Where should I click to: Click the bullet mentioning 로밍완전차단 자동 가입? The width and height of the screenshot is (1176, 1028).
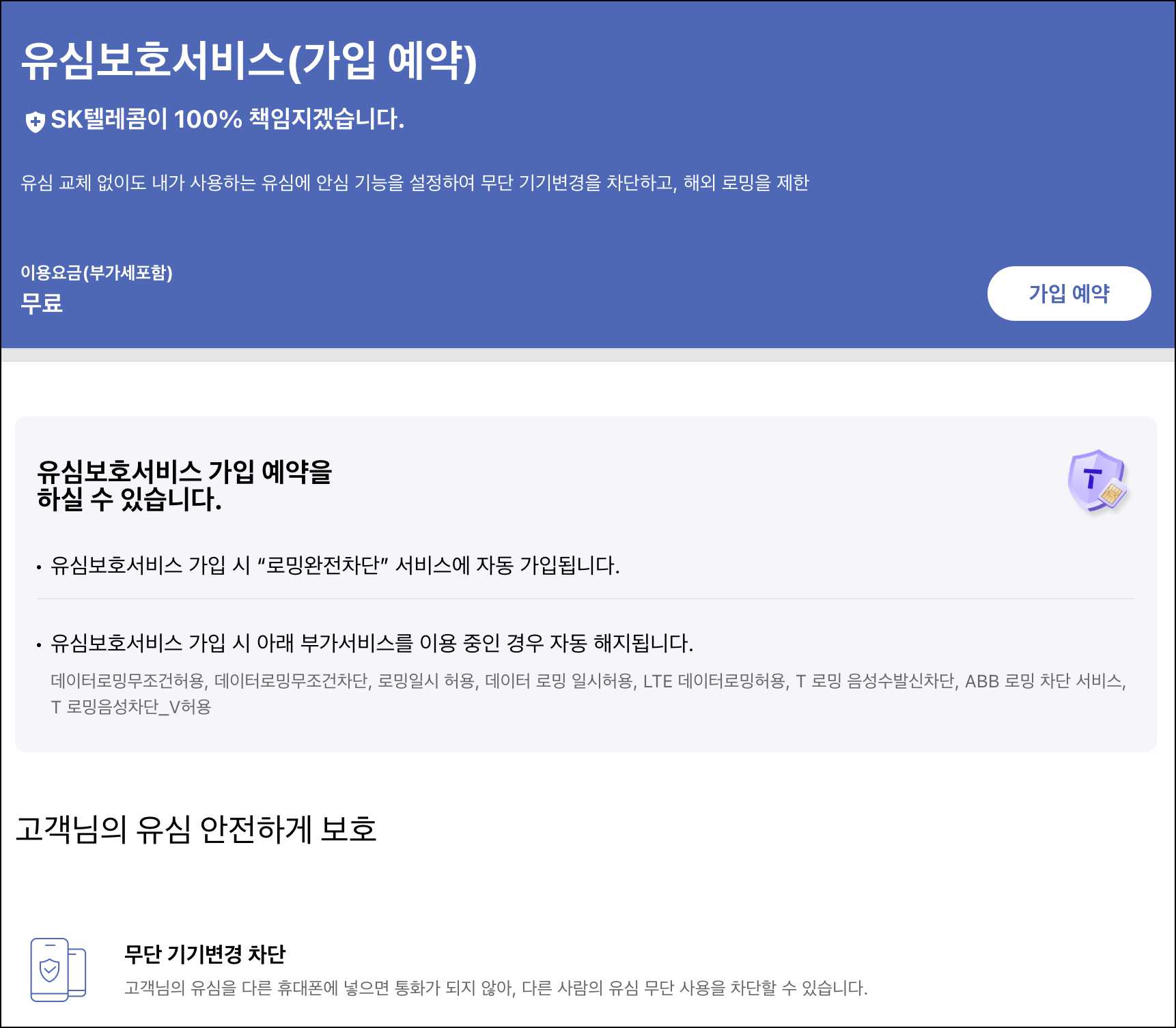(335, 565)
